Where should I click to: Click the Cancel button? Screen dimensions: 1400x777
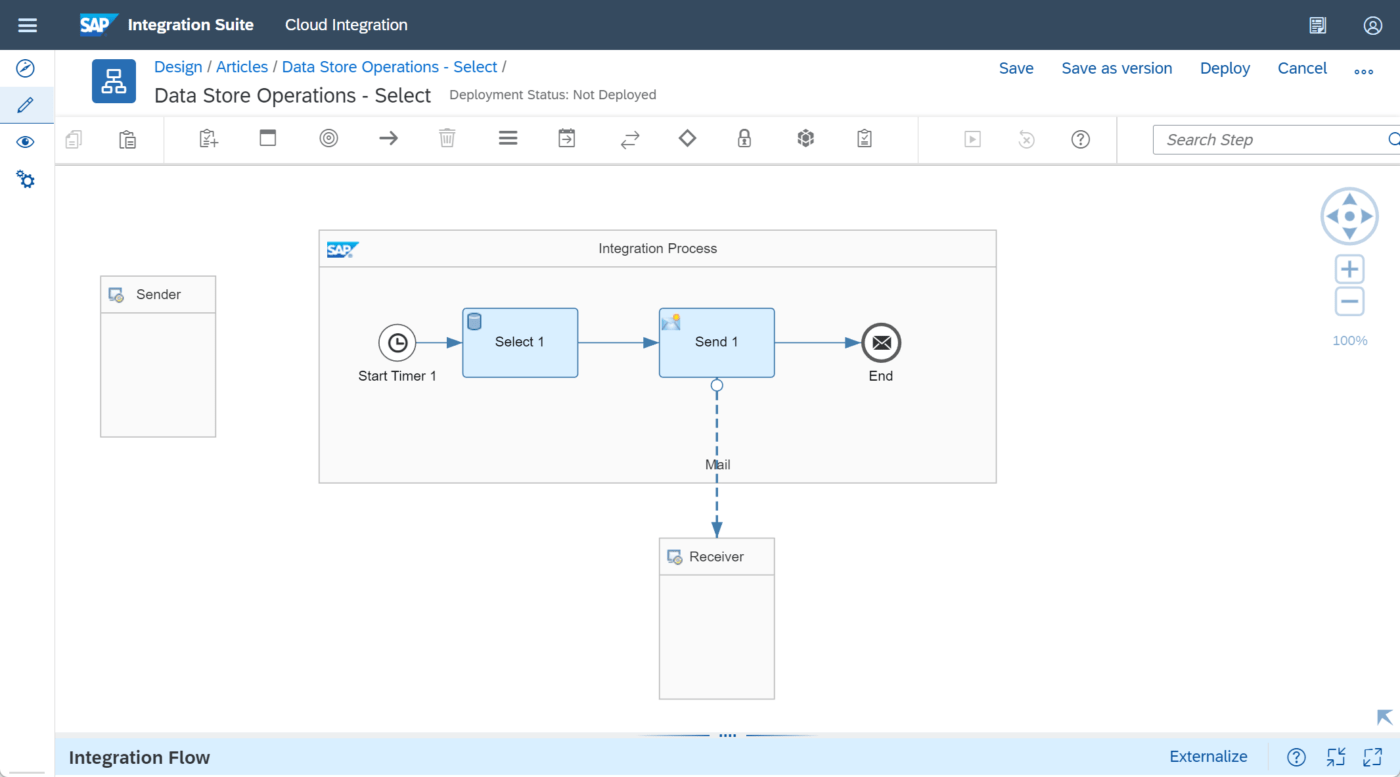point(1302,68)
